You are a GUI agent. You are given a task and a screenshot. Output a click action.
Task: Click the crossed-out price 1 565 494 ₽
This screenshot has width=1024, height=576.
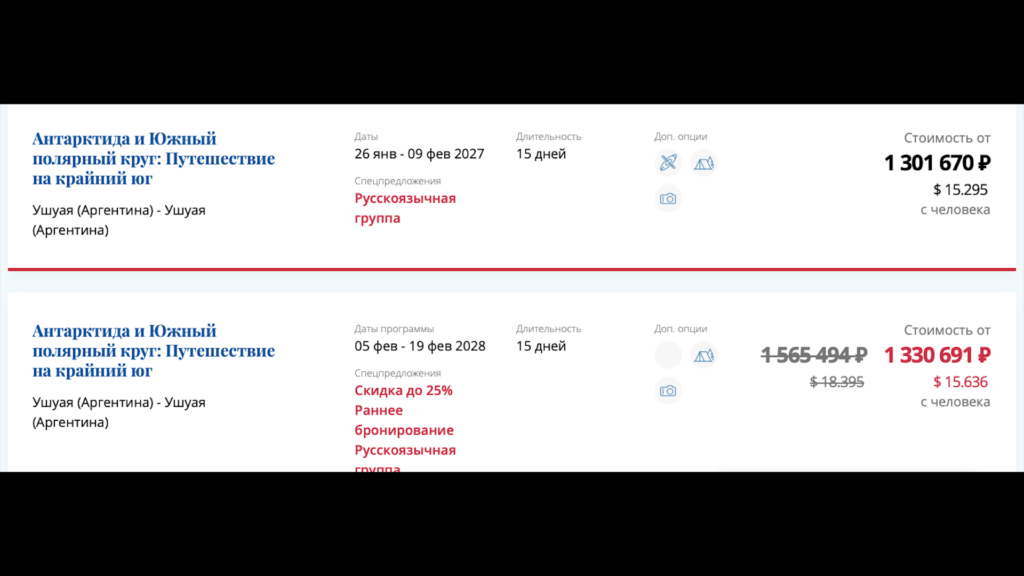click(814, 355)
